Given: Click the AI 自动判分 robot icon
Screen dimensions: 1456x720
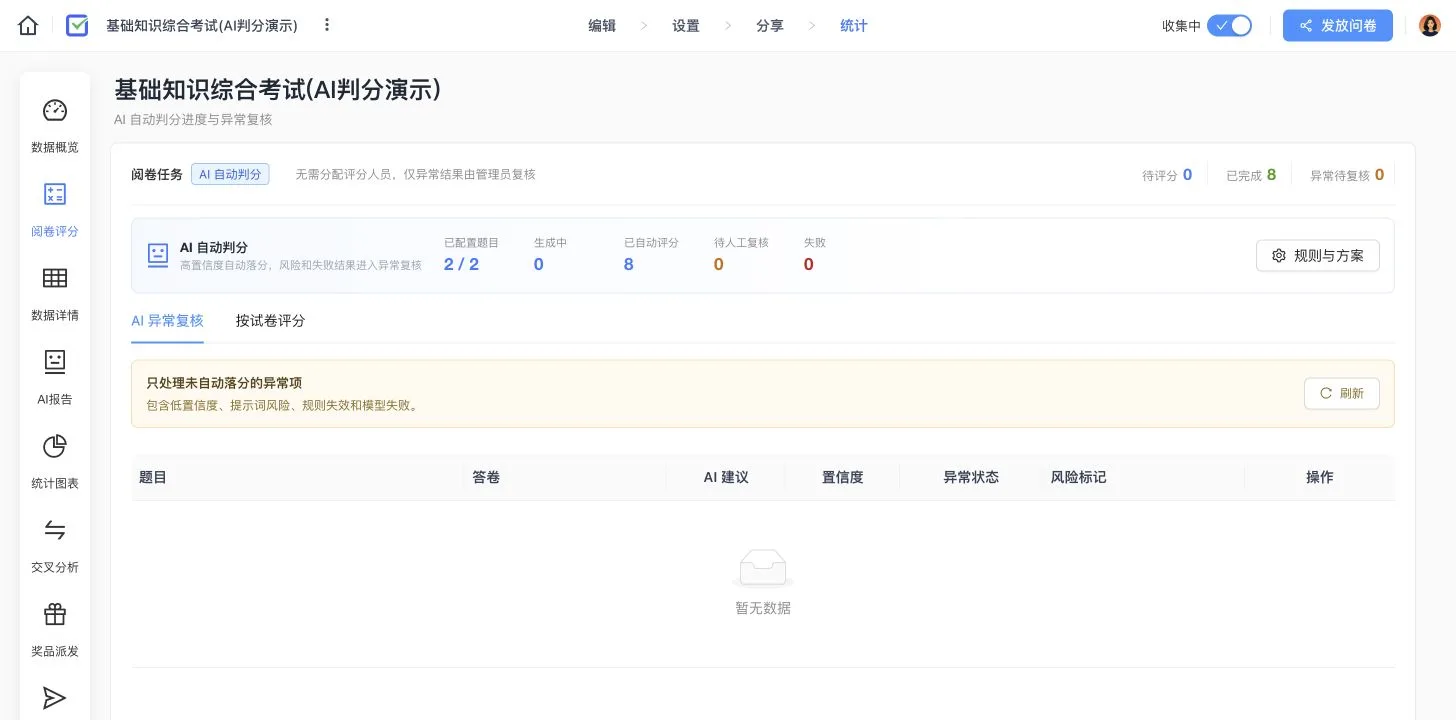Looking at the screenshot, I should point(158,255).
